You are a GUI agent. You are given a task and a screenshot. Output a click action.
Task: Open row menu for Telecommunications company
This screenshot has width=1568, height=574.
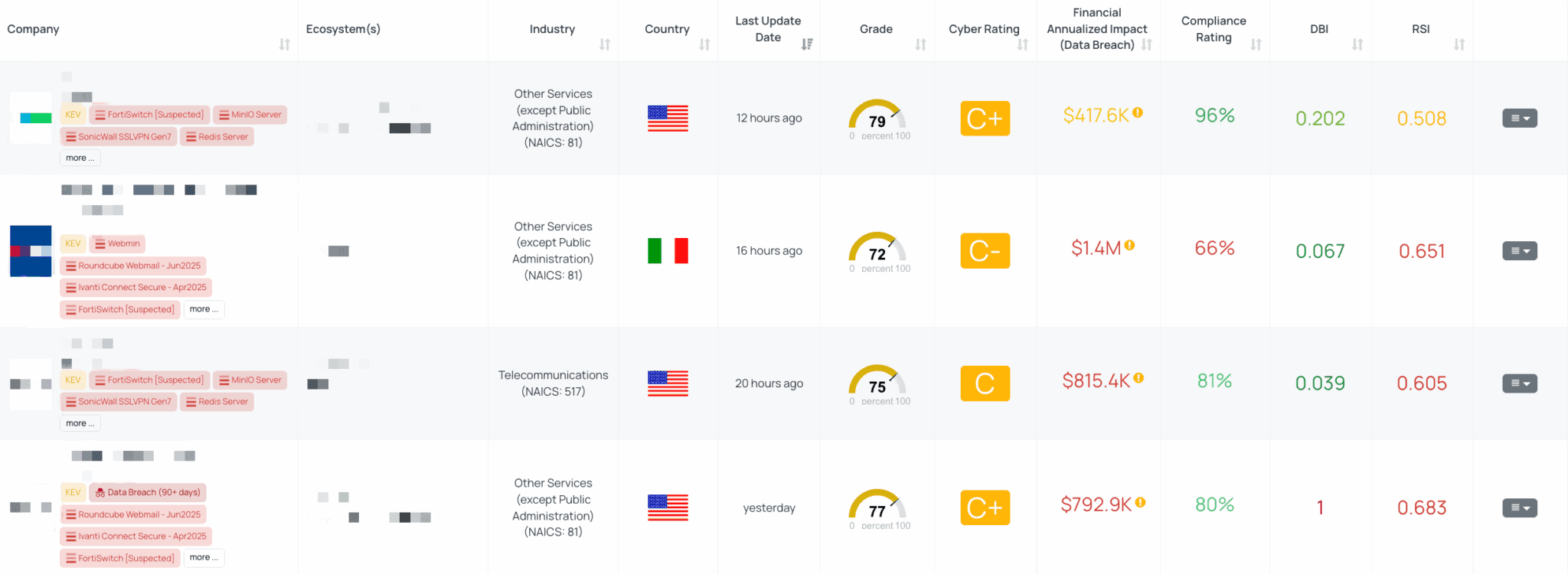coord(1520,383)
